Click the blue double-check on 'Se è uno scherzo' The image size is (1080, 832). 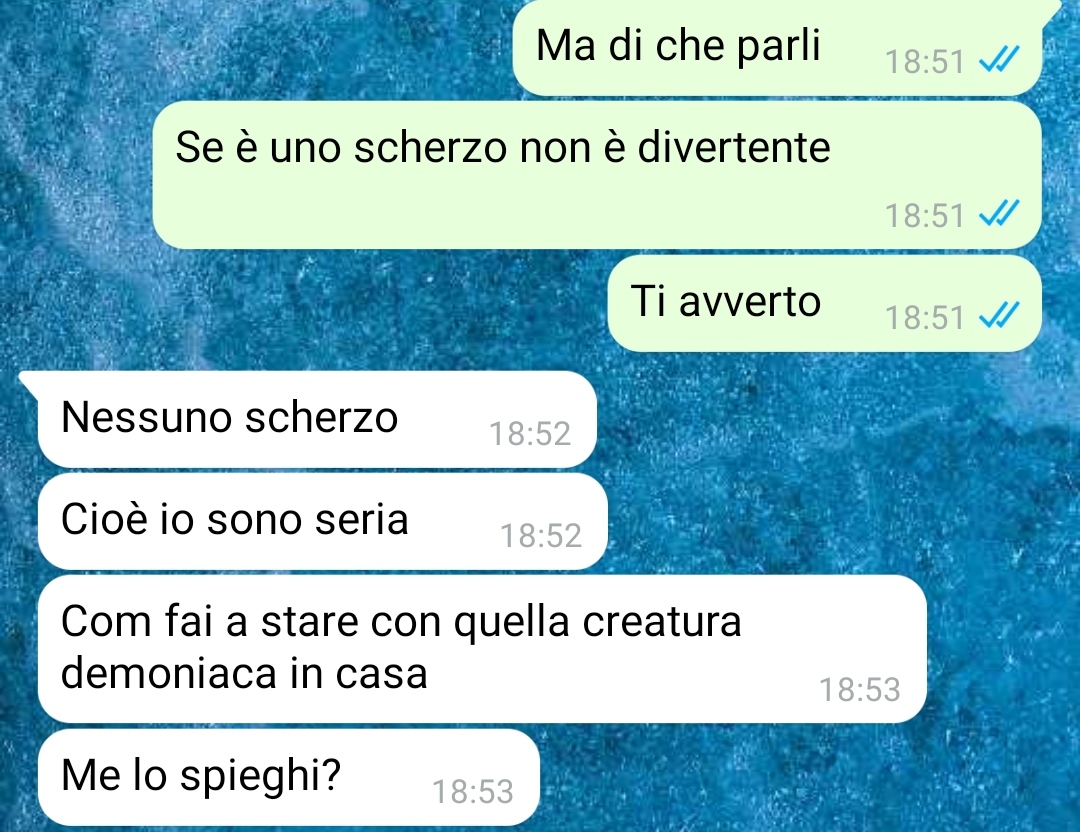point(999,214)
